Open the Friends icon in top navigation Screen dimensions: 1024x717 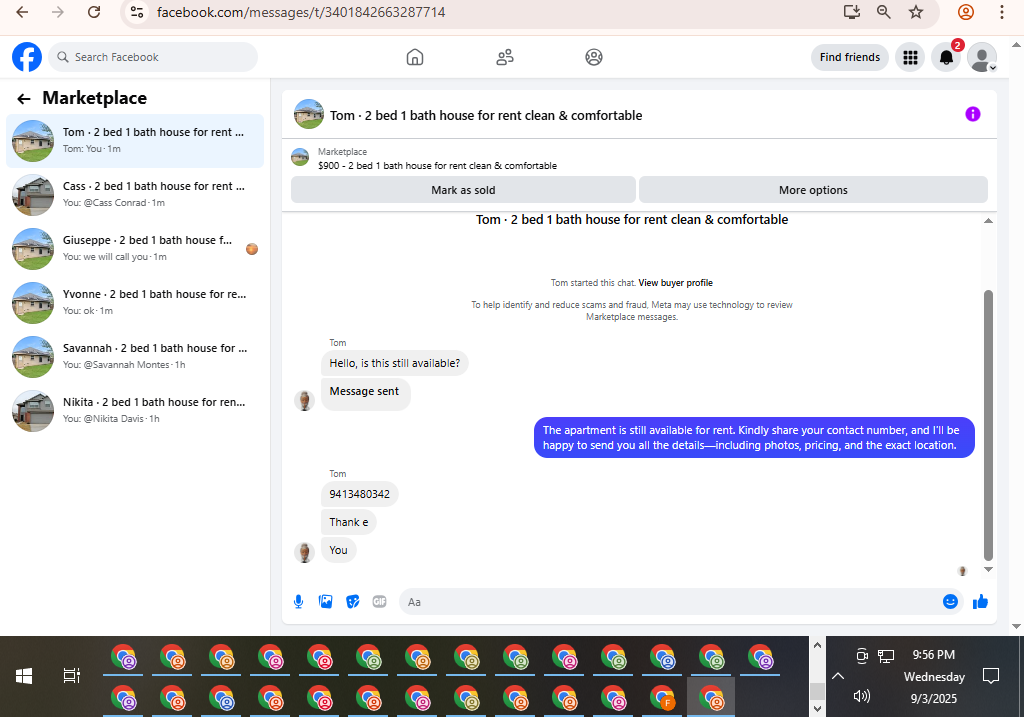click(x=505, y=57)
